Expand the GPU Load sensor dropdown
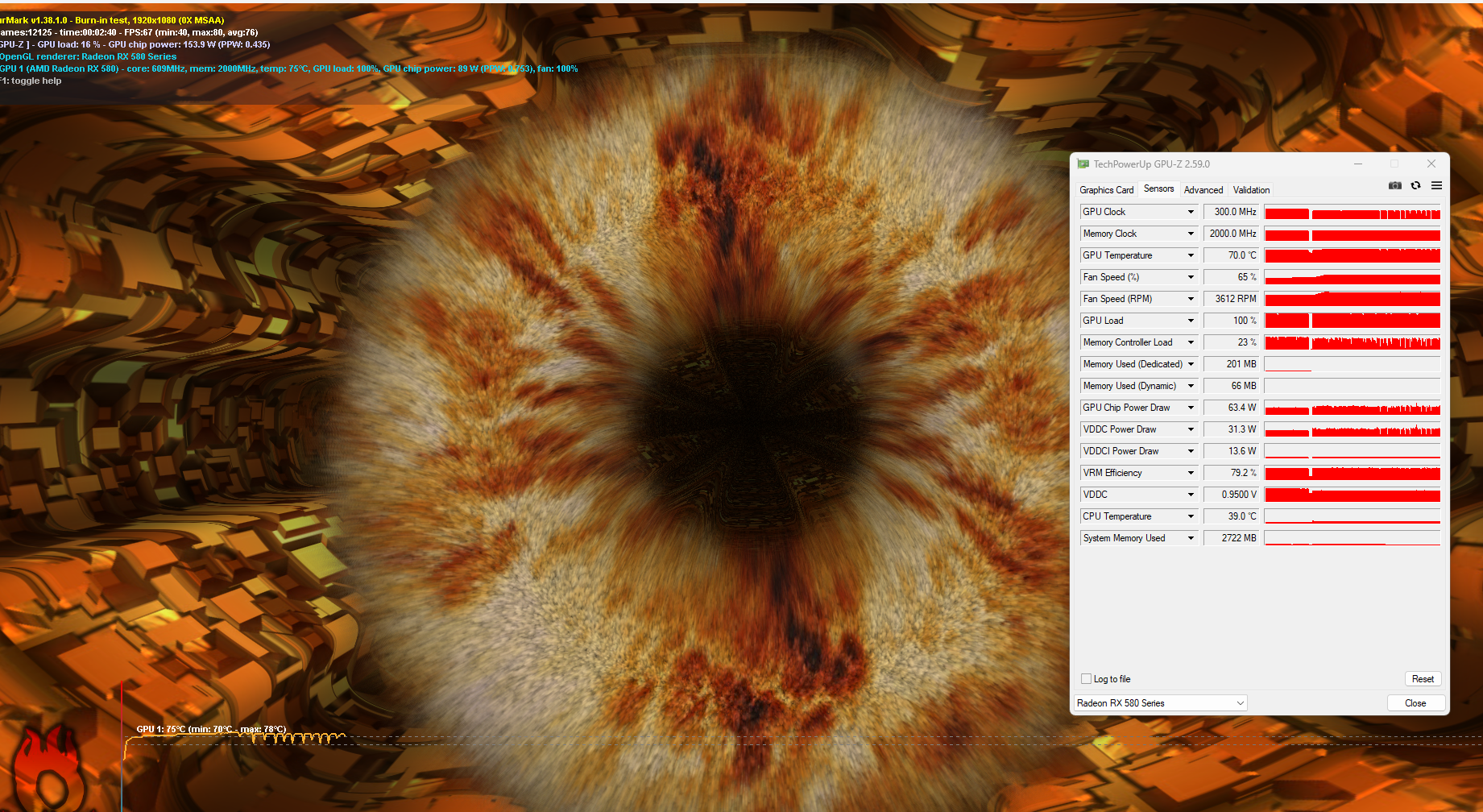 point(1191,321)
